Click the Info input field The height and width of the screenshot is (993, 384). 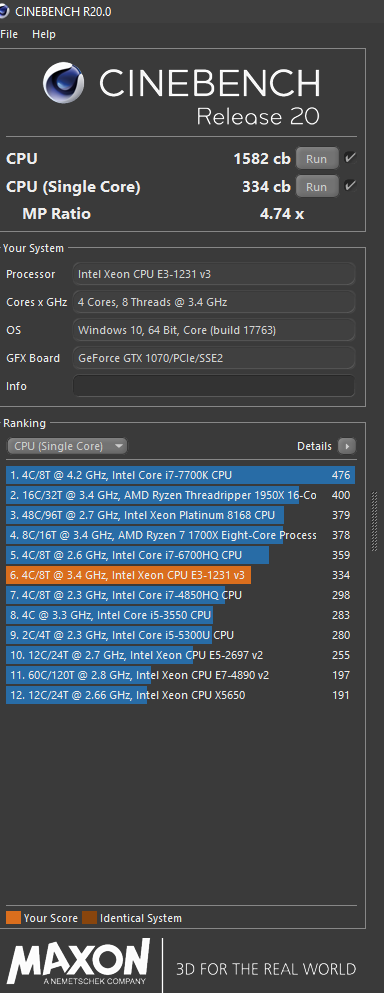tap(214, 386)
